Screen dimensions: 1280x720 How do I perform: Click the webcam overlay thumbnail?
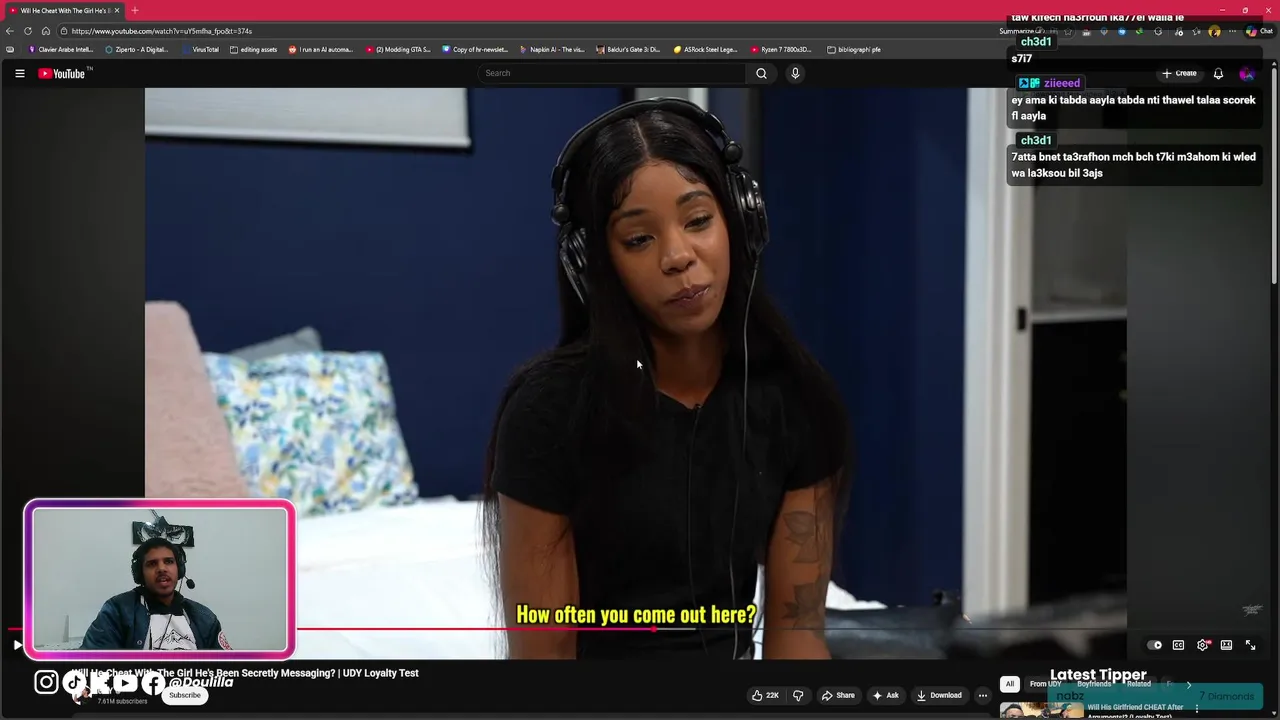(x=160, y=580)
